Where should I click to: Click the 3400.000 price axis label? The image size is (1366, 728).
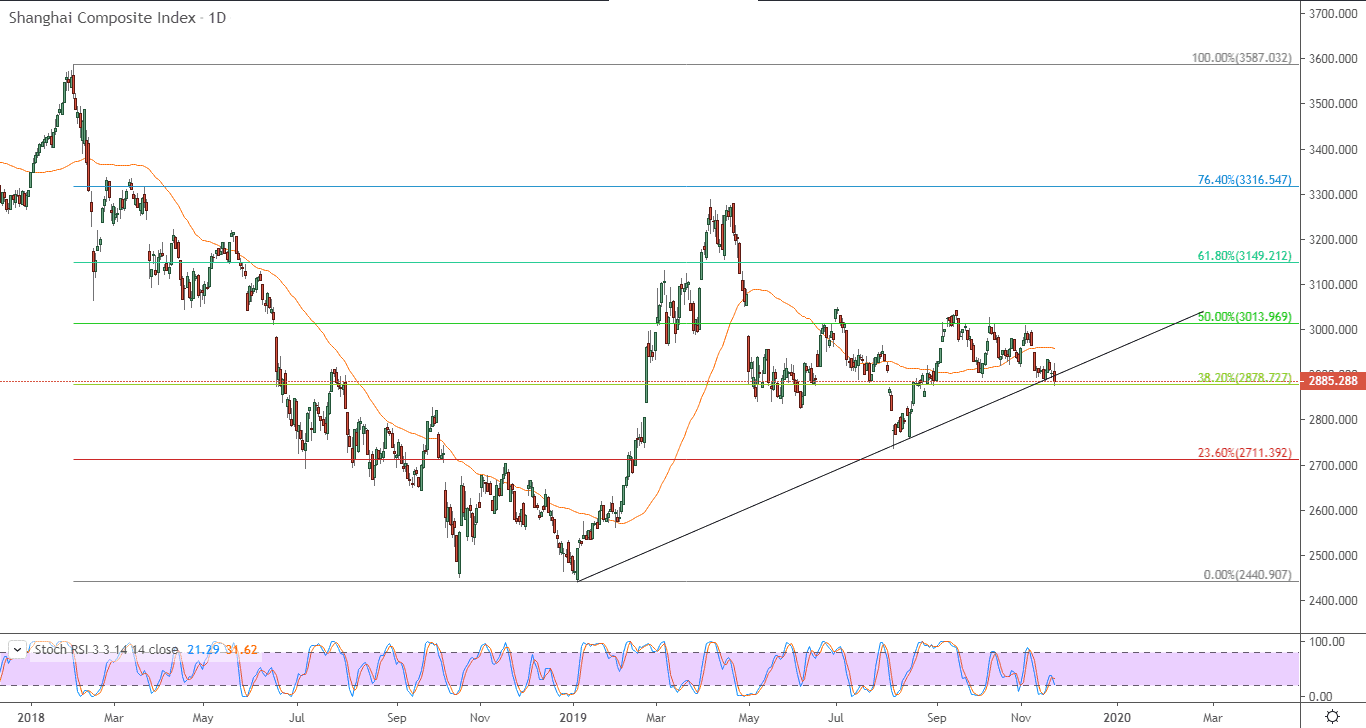point(1333,150)
